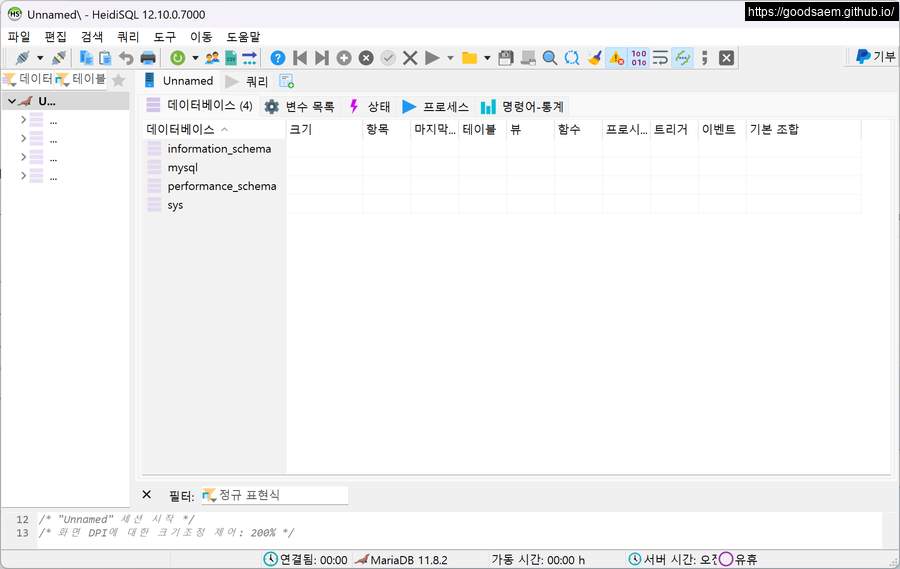Click the yellow open-file folder icon

pos(470,58)
